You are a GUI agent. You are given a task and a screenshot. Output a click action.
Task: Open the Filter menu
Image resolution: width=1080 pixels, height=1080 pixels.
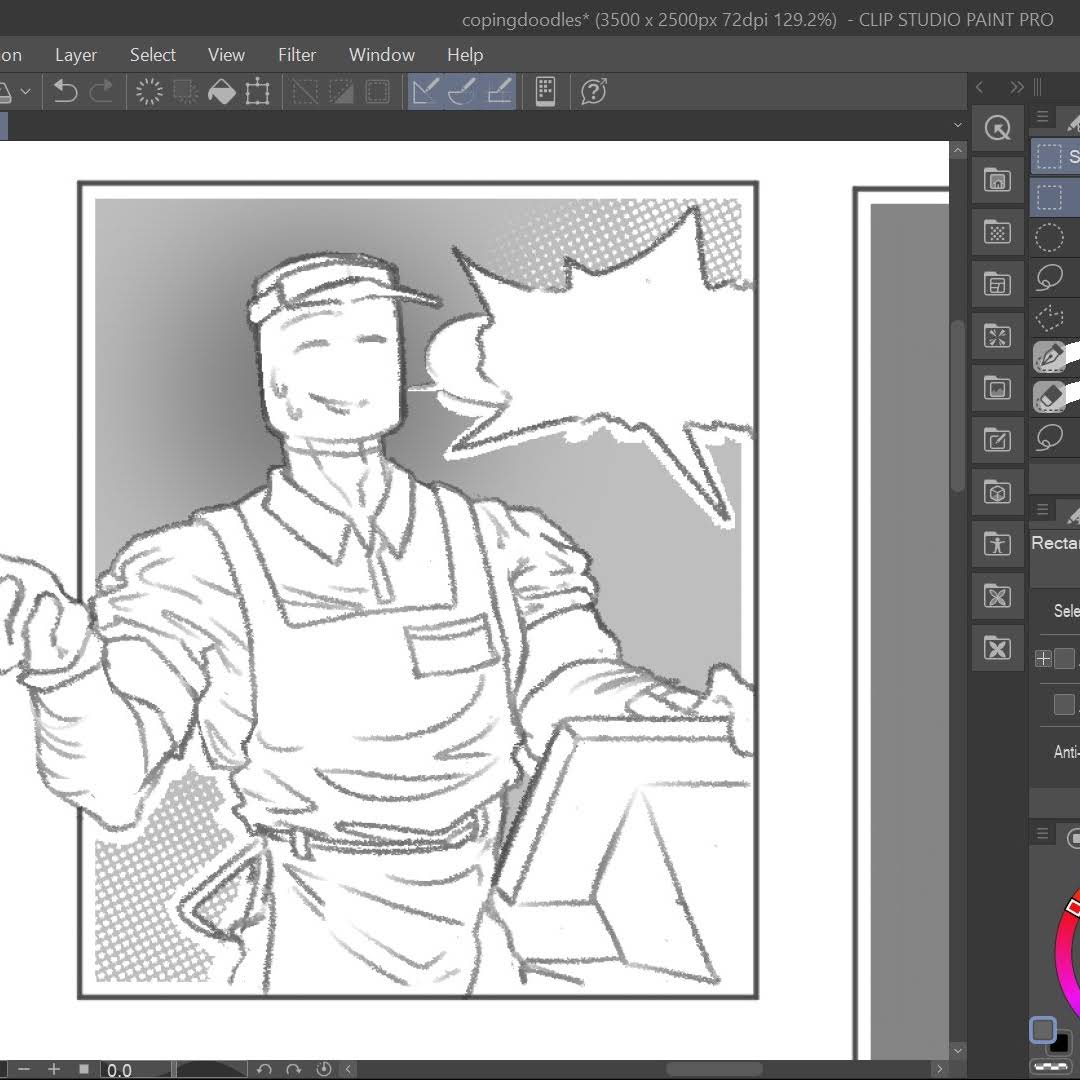297,54
